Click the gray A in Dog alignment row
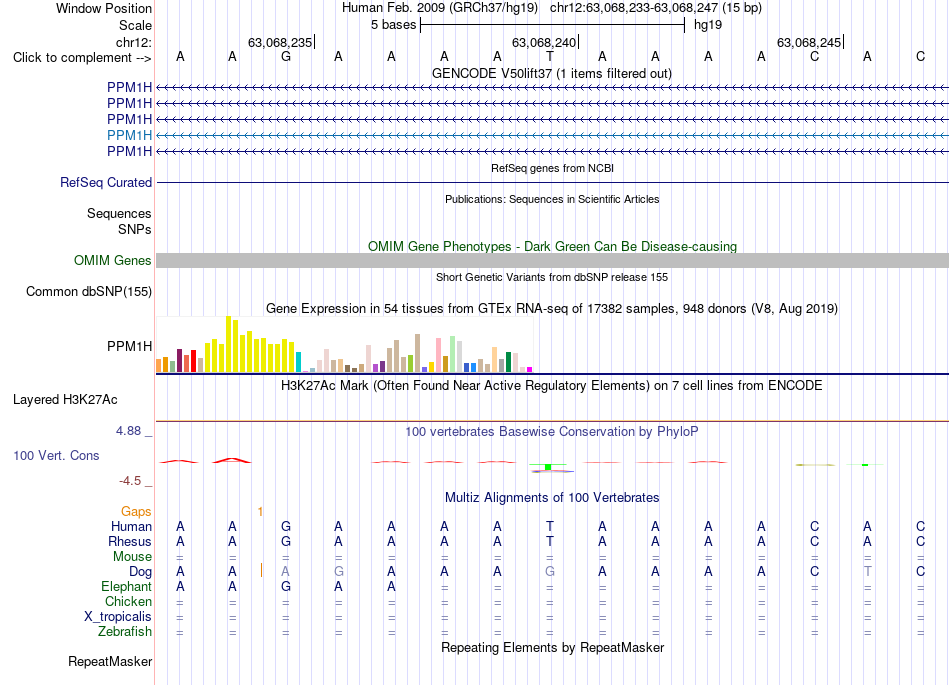Viewport: 950px width, 685px height. pyautogui.click(x=285, y=571)
